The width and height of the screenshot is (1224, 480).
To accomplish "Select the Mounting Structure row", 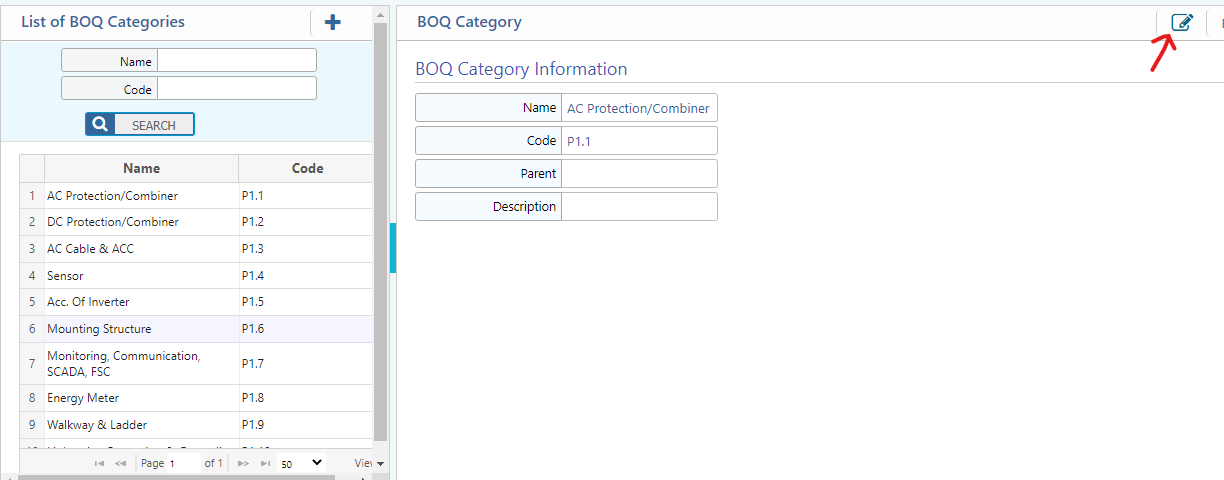I will 99,329.
